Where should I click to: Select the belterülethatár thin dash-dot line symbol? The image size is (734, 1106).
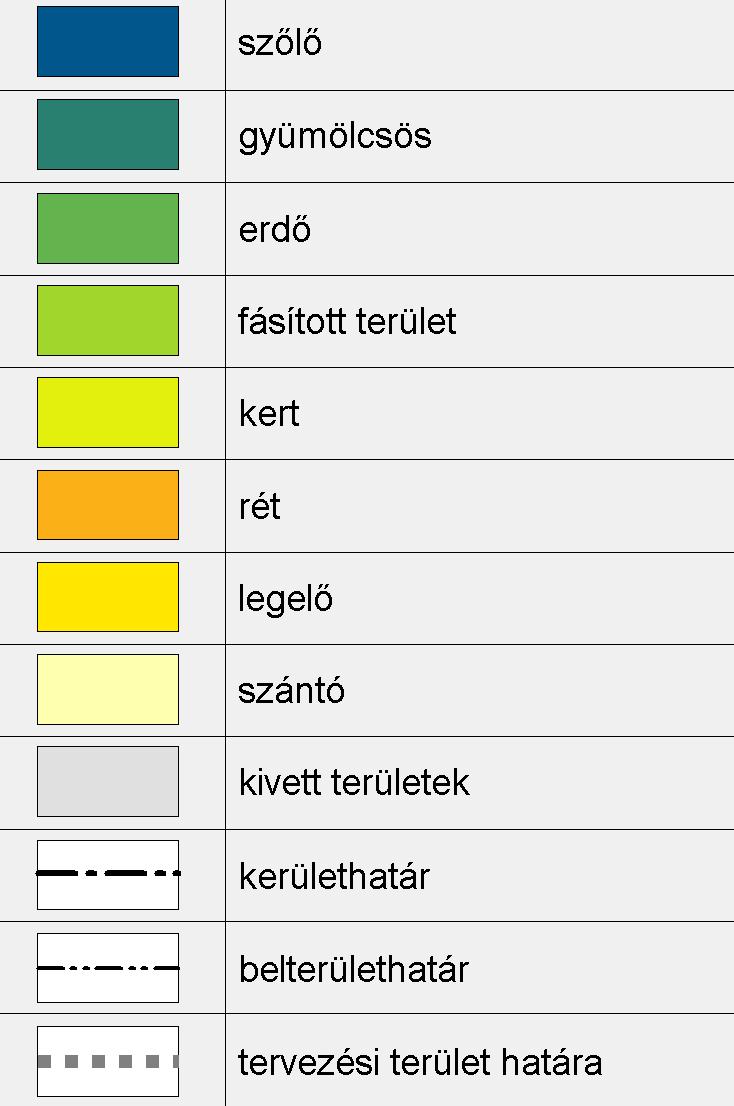pos(108,968)
